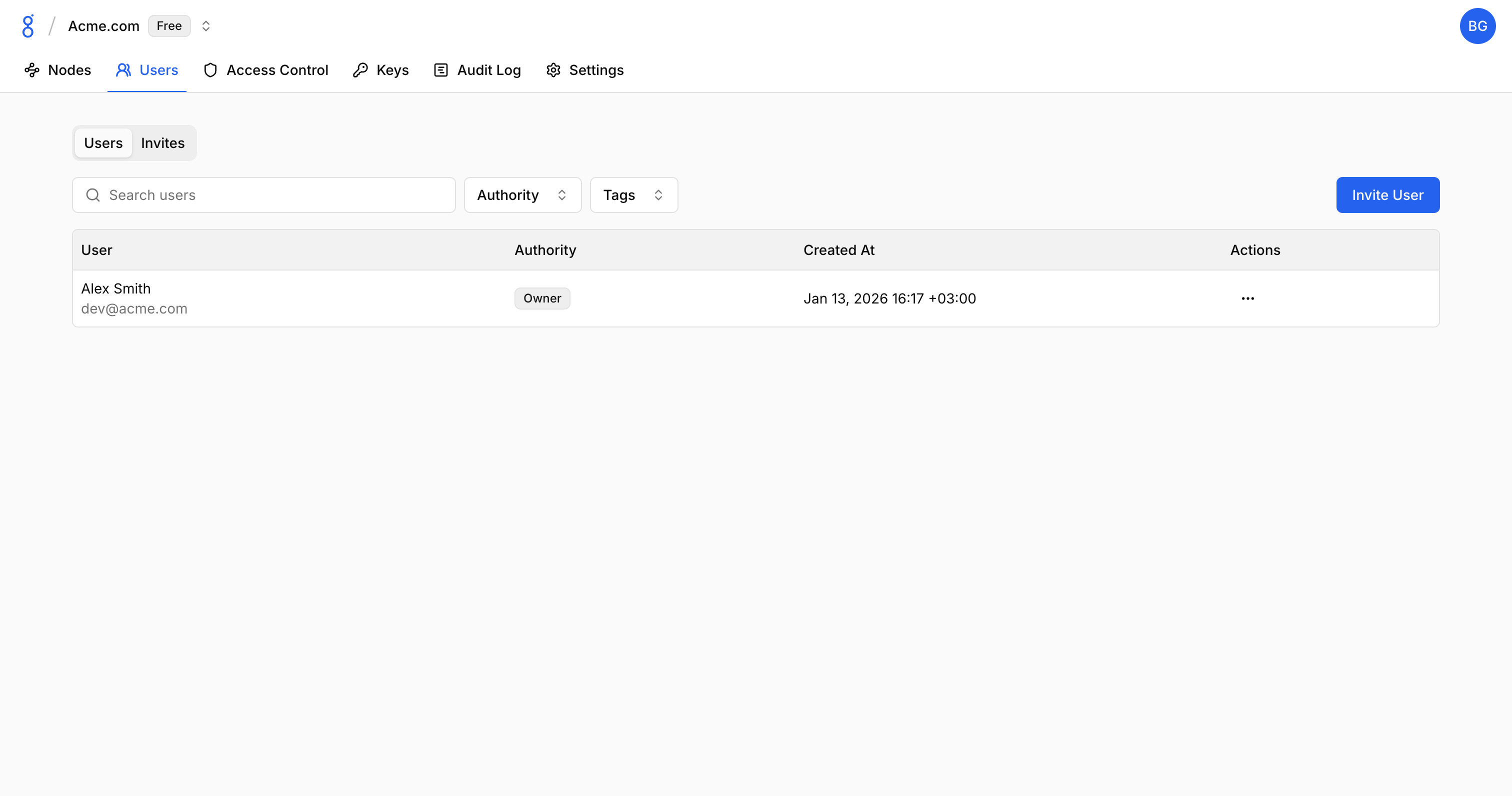Open the Authority filter dropdown

coord(522,195)
